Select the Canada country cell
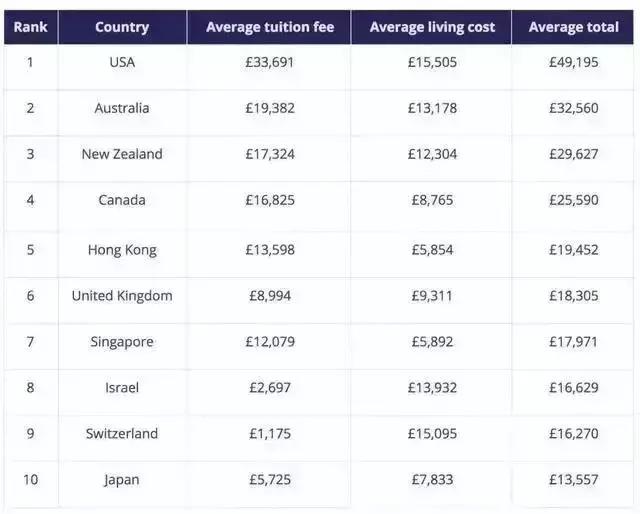 (x=122, y=200)
